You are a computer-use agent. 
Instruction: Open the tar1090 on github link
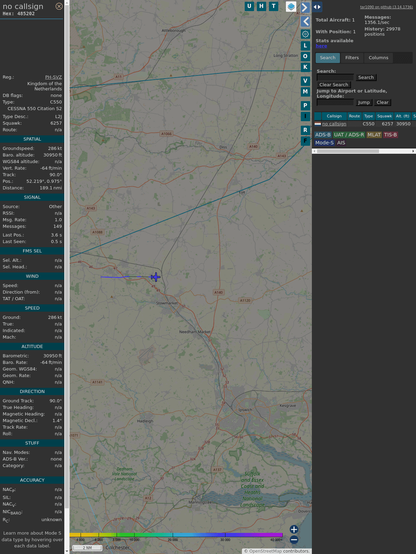click(x=386, y=7)
